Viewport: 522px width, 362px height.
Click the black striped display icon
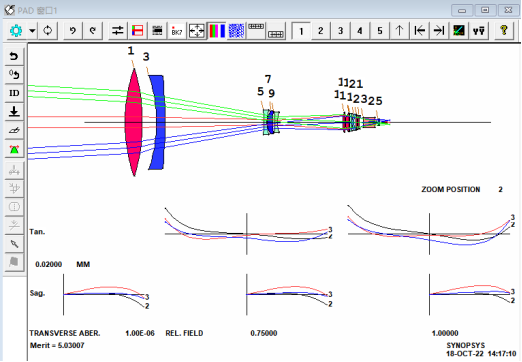click(157, 31)
